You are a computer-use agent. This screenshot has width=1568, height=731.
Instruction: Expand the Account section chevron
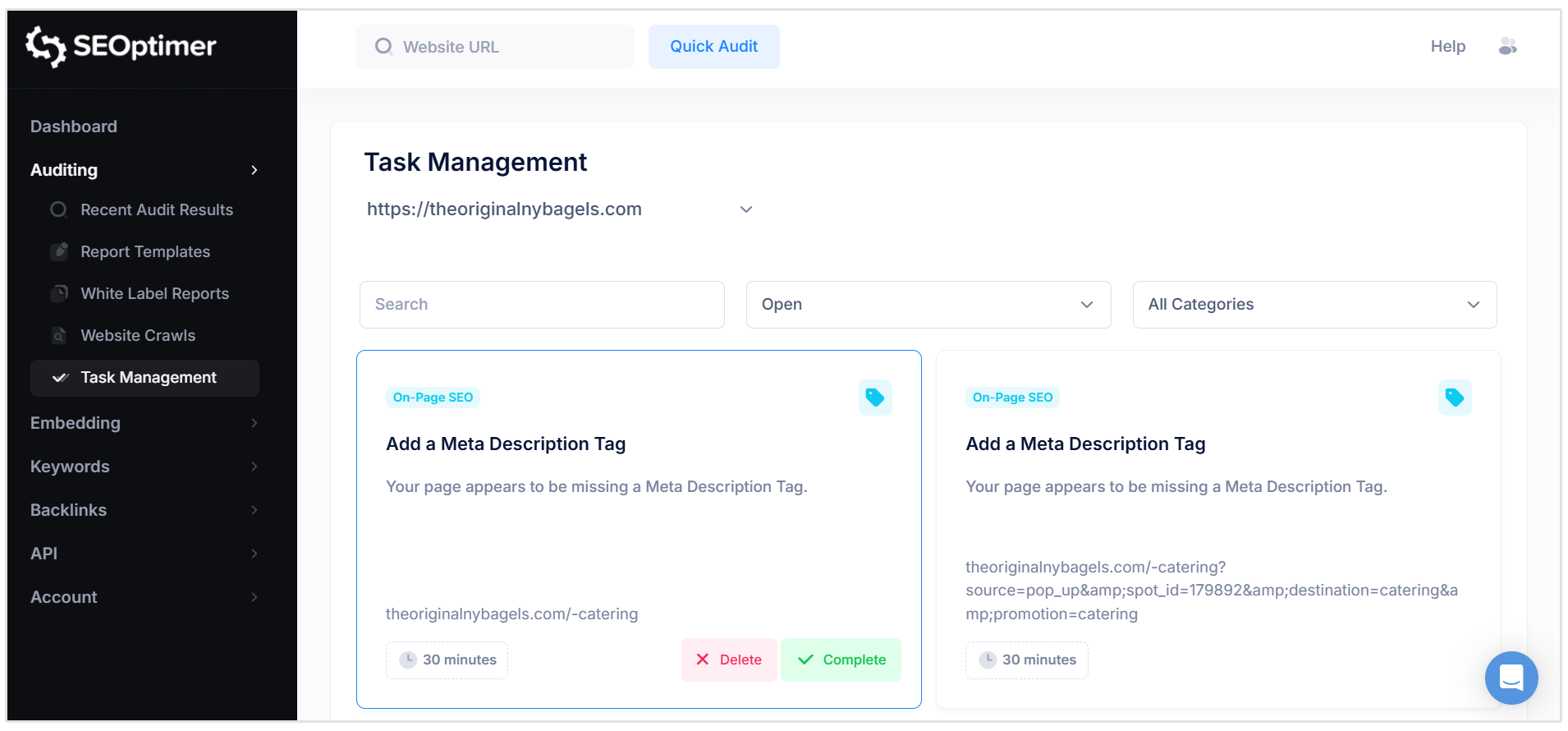254,597
